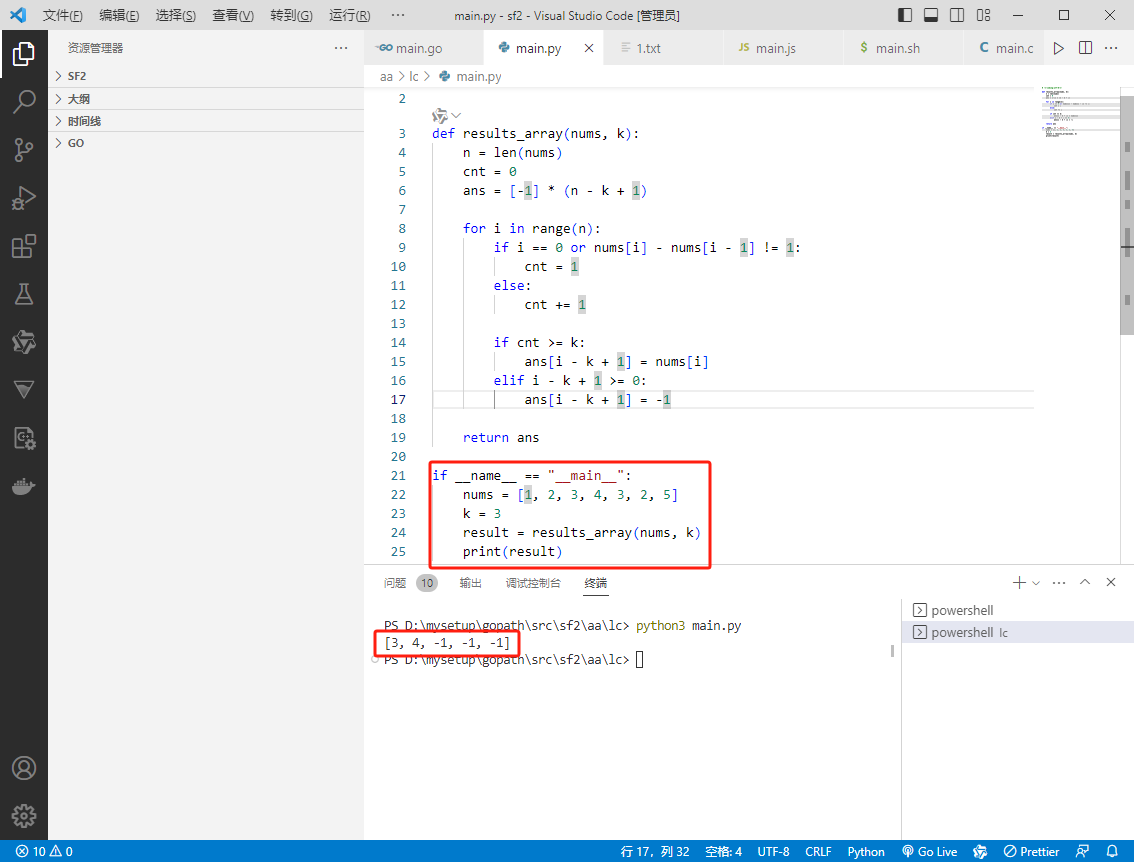Open the 转到(G) menu
Viewport: 1134px width, 862px height.
(x=291, y=15)
